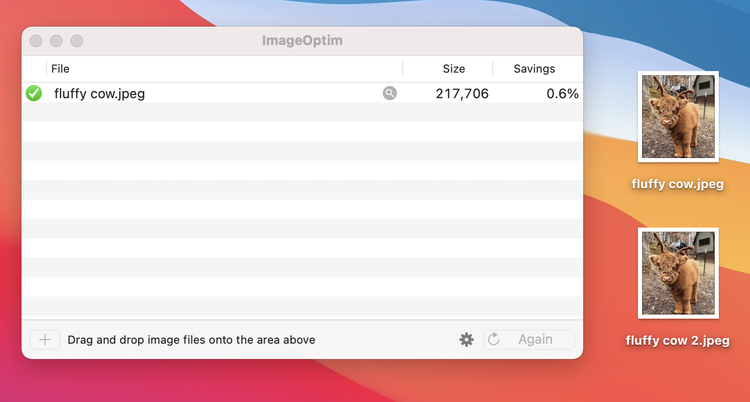Zoom the ImageOptim window

pos(77,41)
